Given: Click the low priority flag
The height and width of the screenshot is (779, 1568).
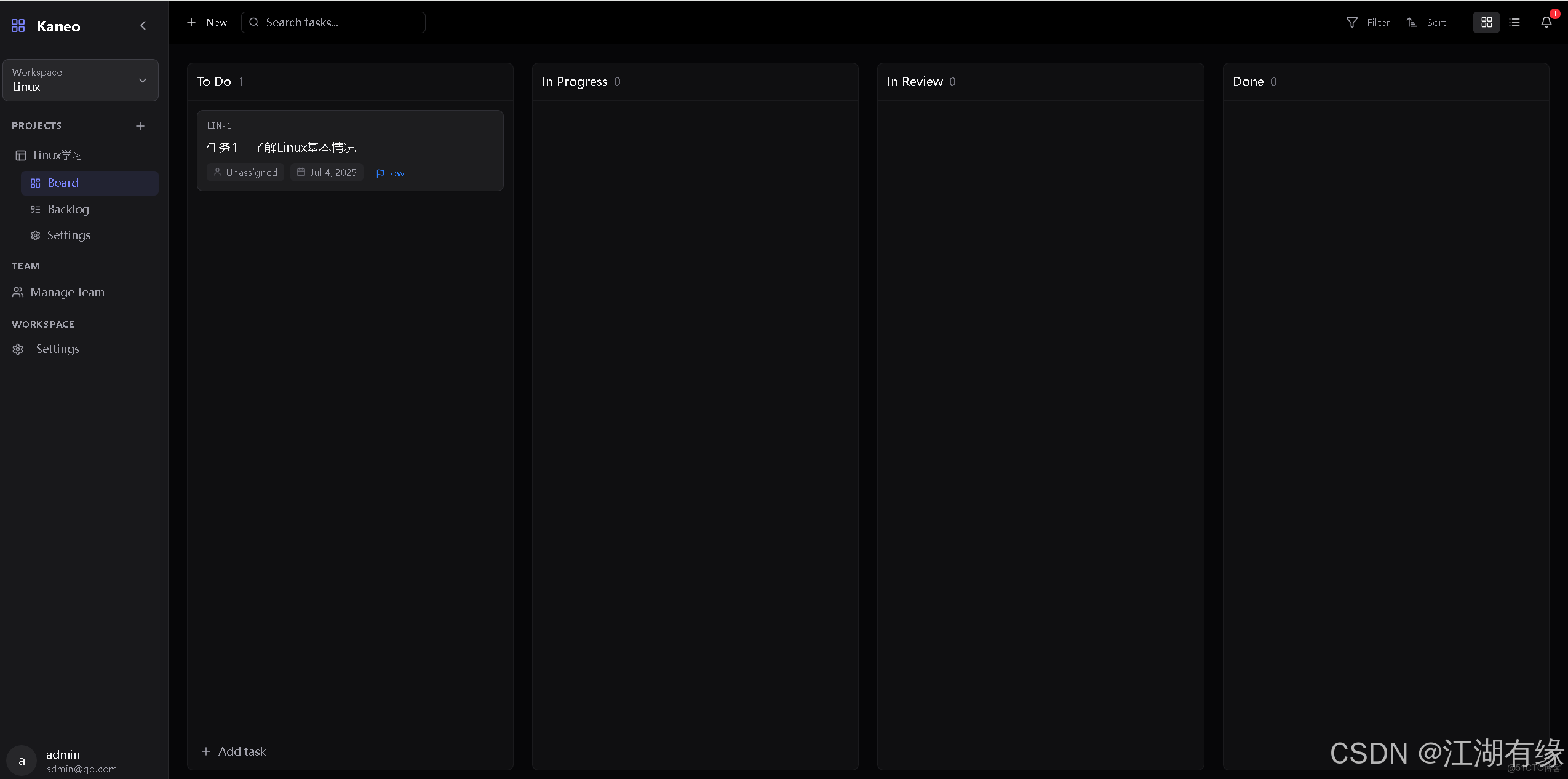Looking at the screenshot, I should 390,173.
